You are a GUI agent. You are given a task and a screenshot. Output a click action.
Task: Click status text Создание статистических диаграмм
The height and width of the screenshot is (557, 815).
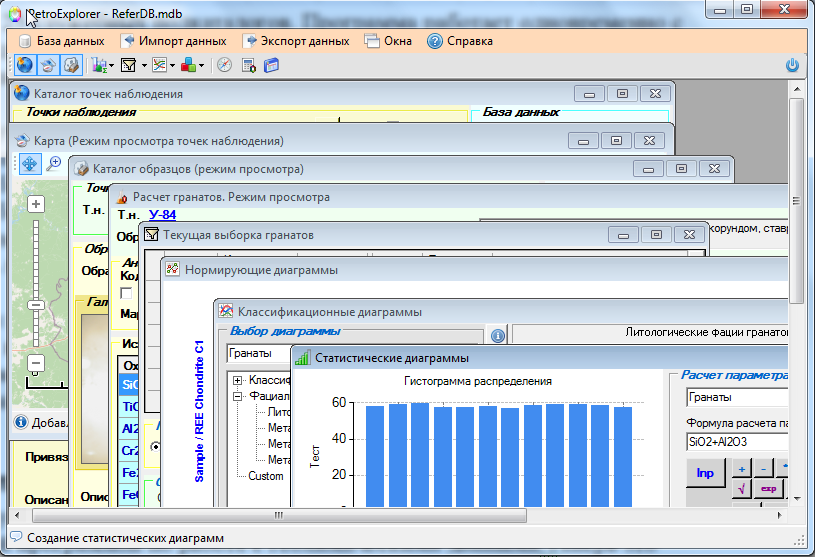(125, 538)
